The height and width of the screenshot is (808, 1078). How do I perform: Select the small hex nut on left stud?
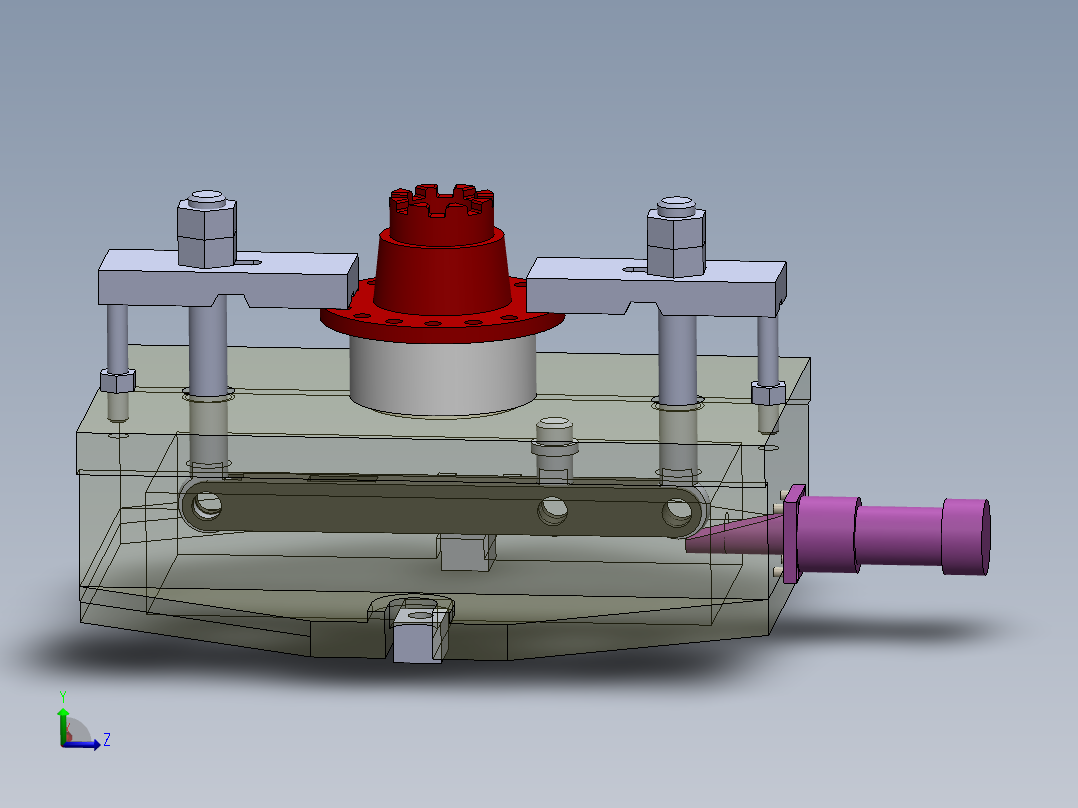coord(118,381)
